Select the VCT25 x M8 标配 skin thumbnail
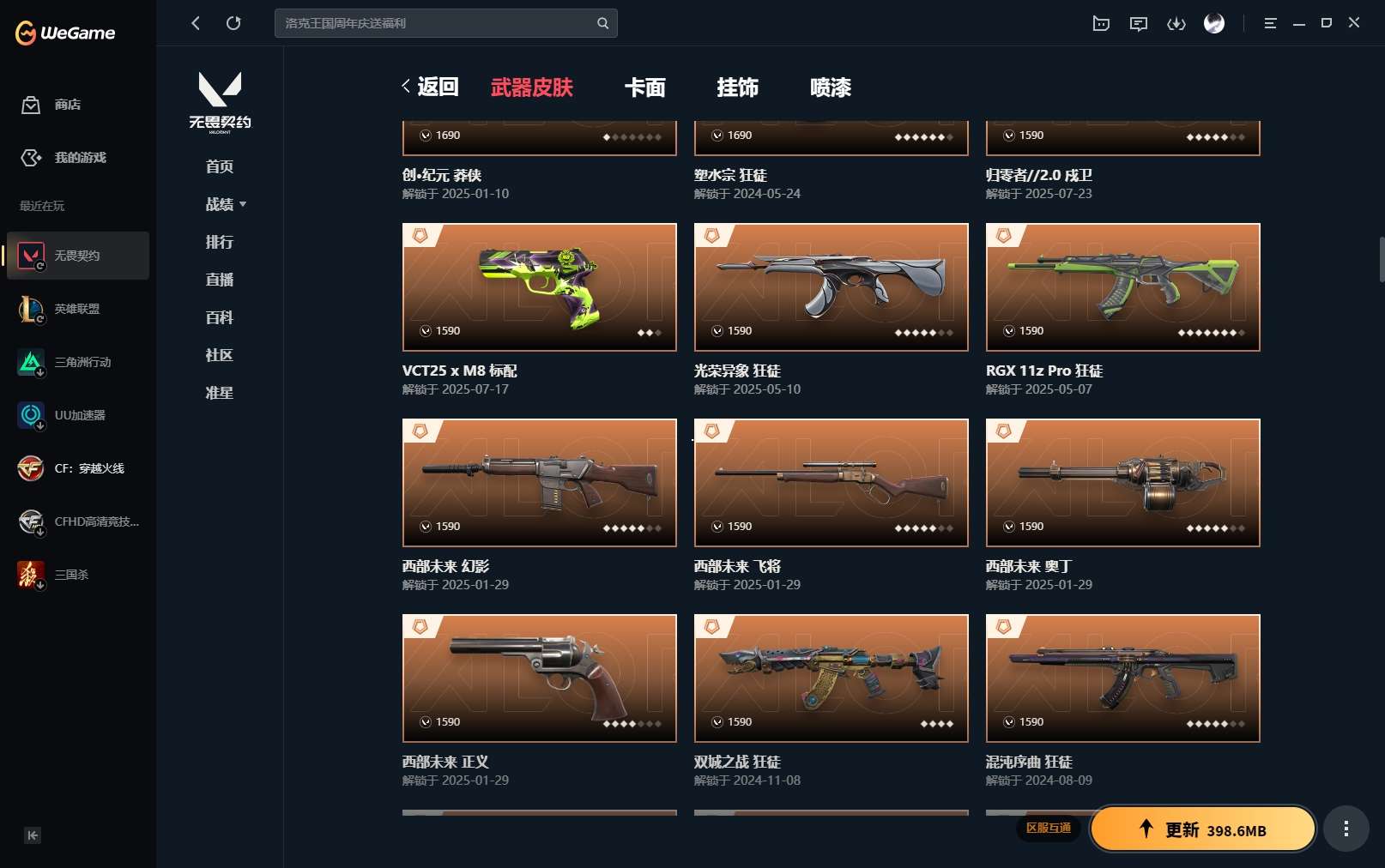This screenshot has width=1385, height=868. 540,287
